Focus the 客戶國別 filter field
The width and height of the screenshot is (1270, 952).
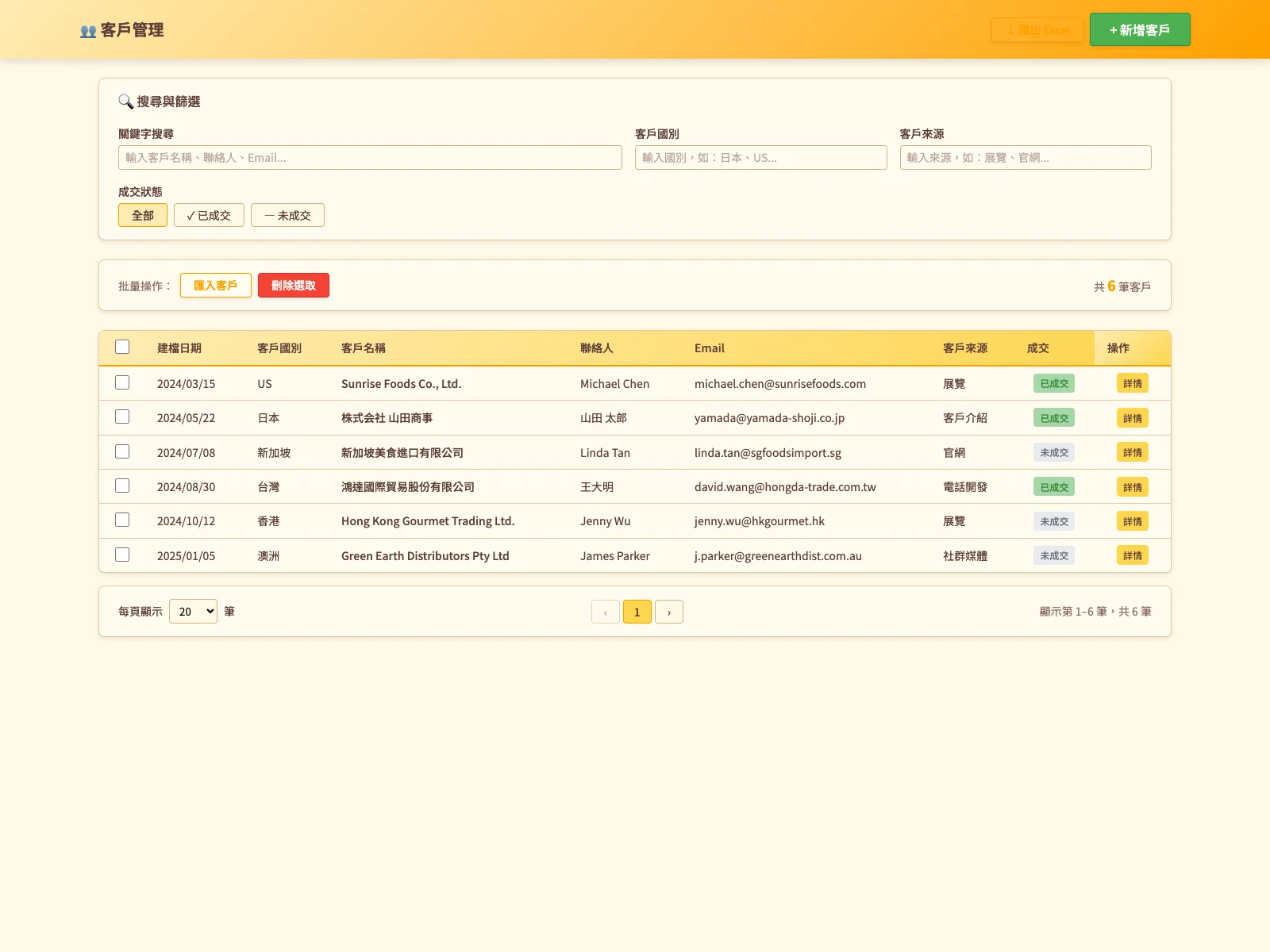click(x=761, y=157)
